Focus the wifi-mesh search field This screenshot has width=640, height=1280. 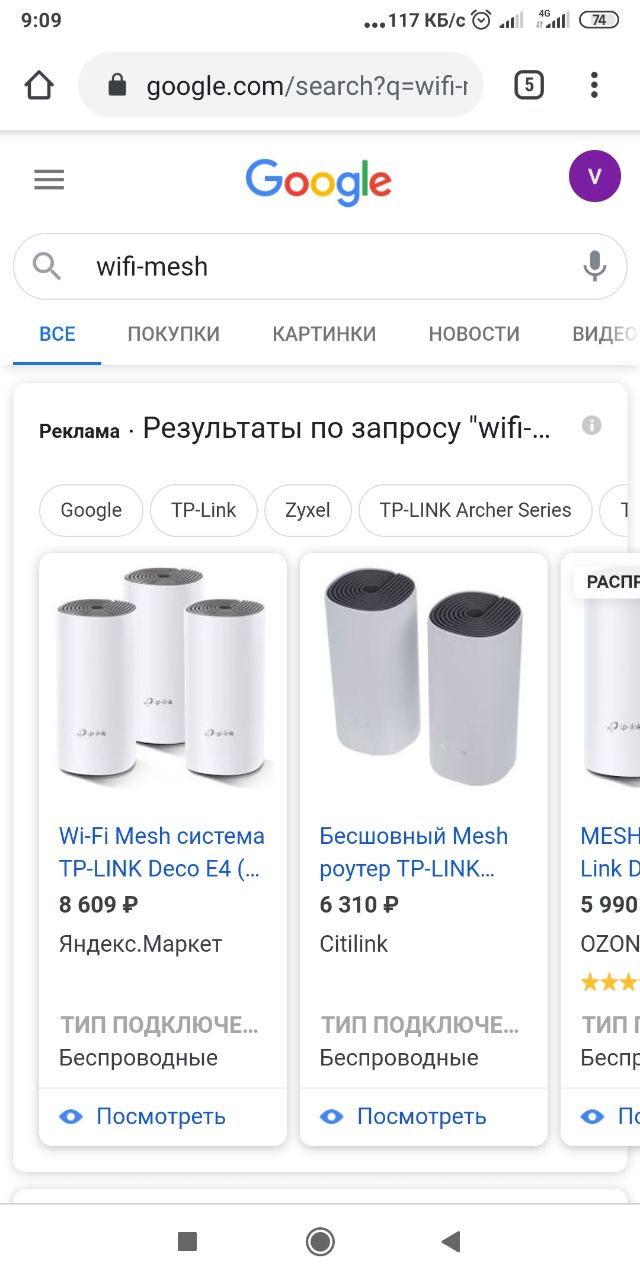tap(320, 266)
